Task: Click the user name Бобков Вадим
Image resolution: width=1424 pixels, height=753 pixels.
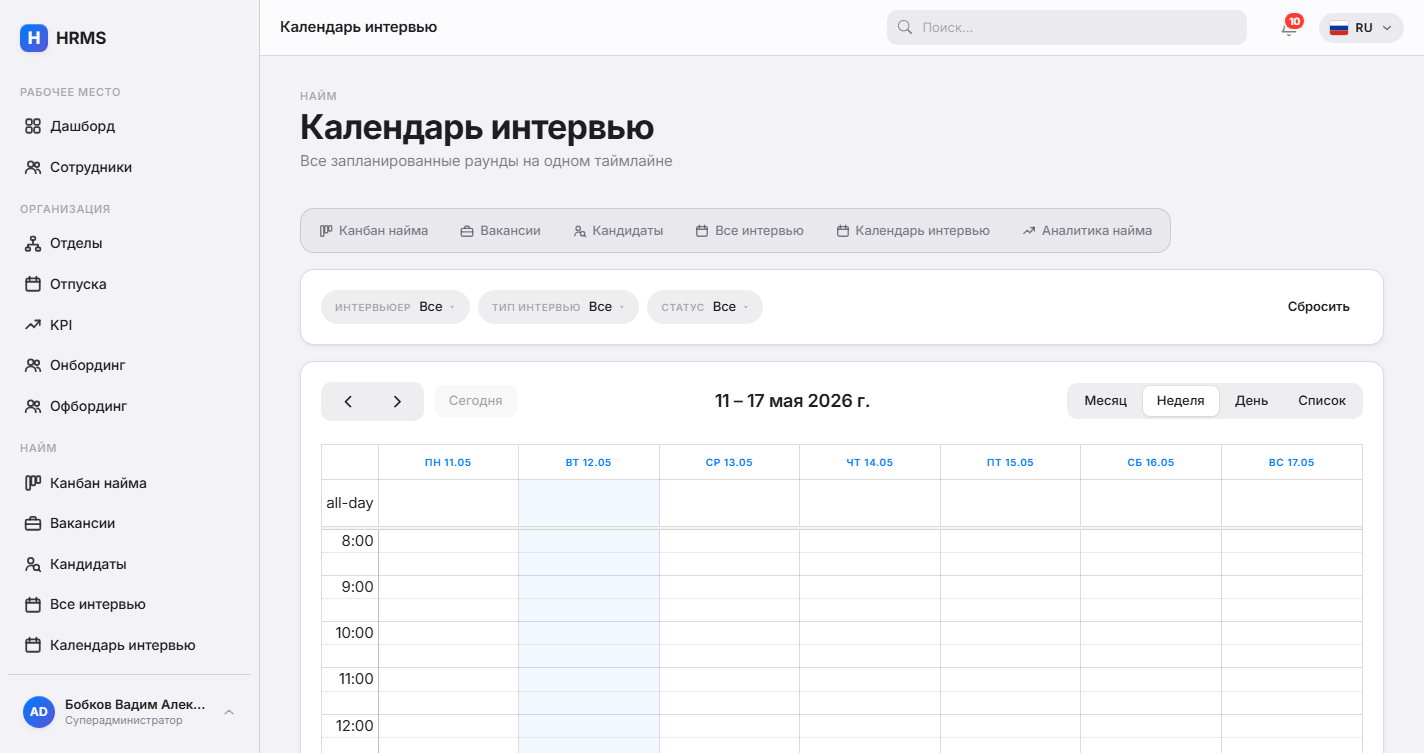Action: [x=135, y=704]
